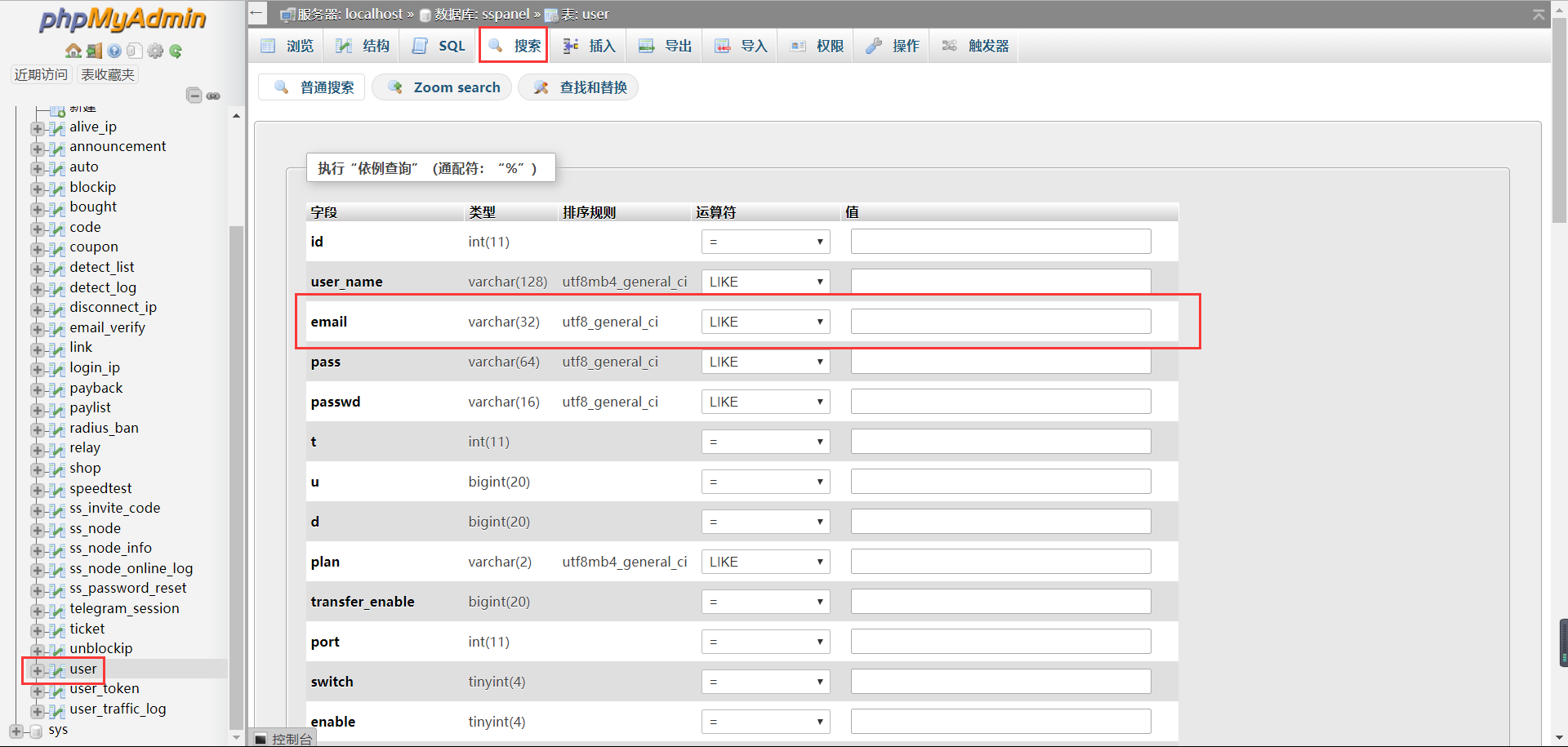The width and height of the screenshot is (1568, 747).
Task: Click the table icon beside detect_log
Action: (x=56, y=288)
